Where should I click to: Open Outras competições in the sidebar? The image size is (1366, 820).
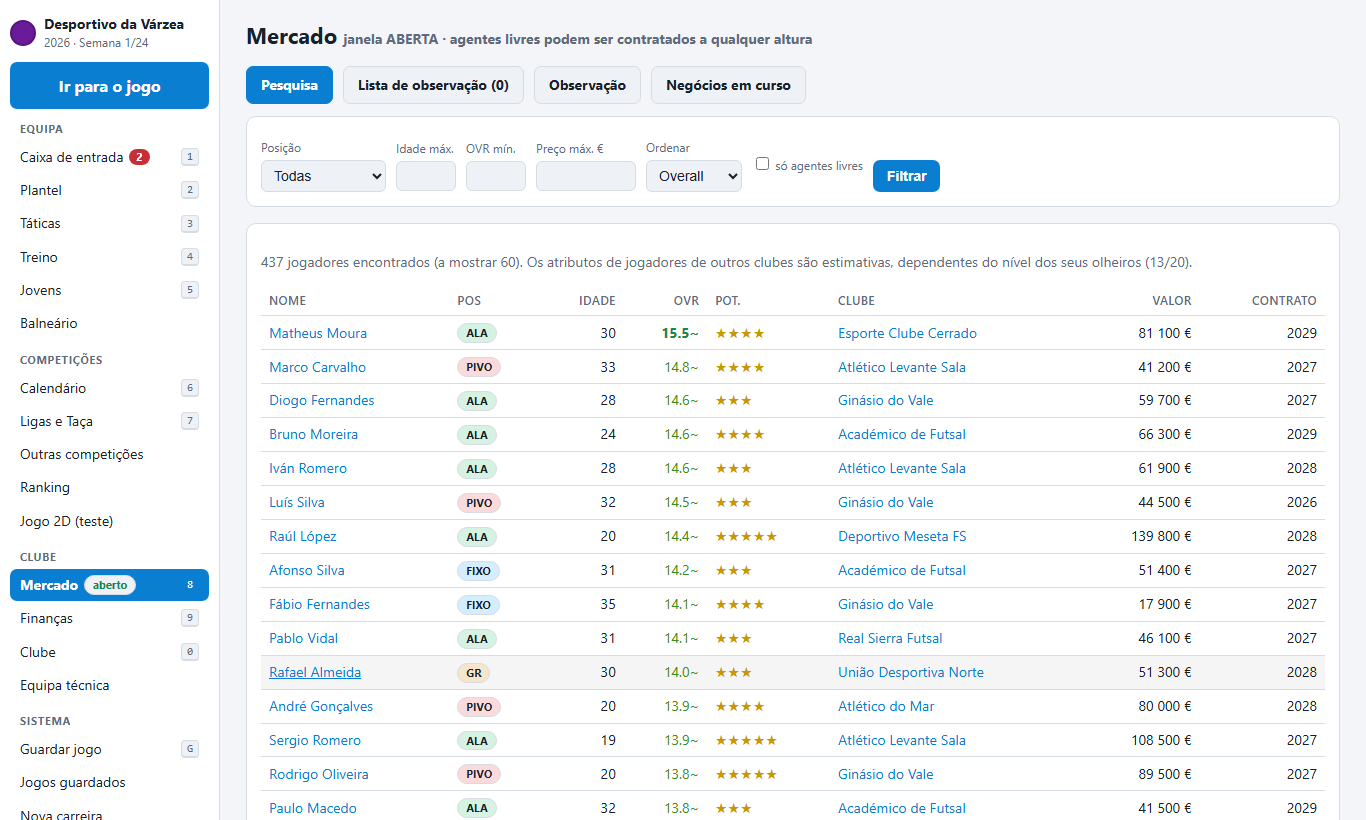click(109, 454)
